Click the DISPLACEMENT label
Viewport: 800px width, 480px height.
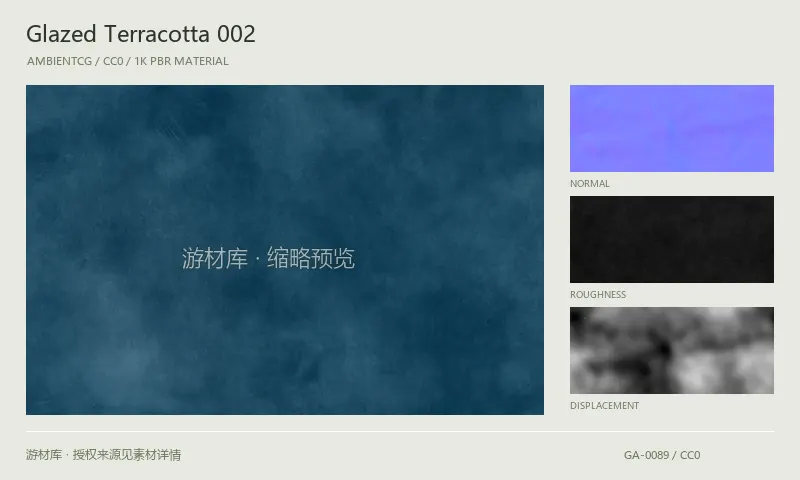(605, 406)
